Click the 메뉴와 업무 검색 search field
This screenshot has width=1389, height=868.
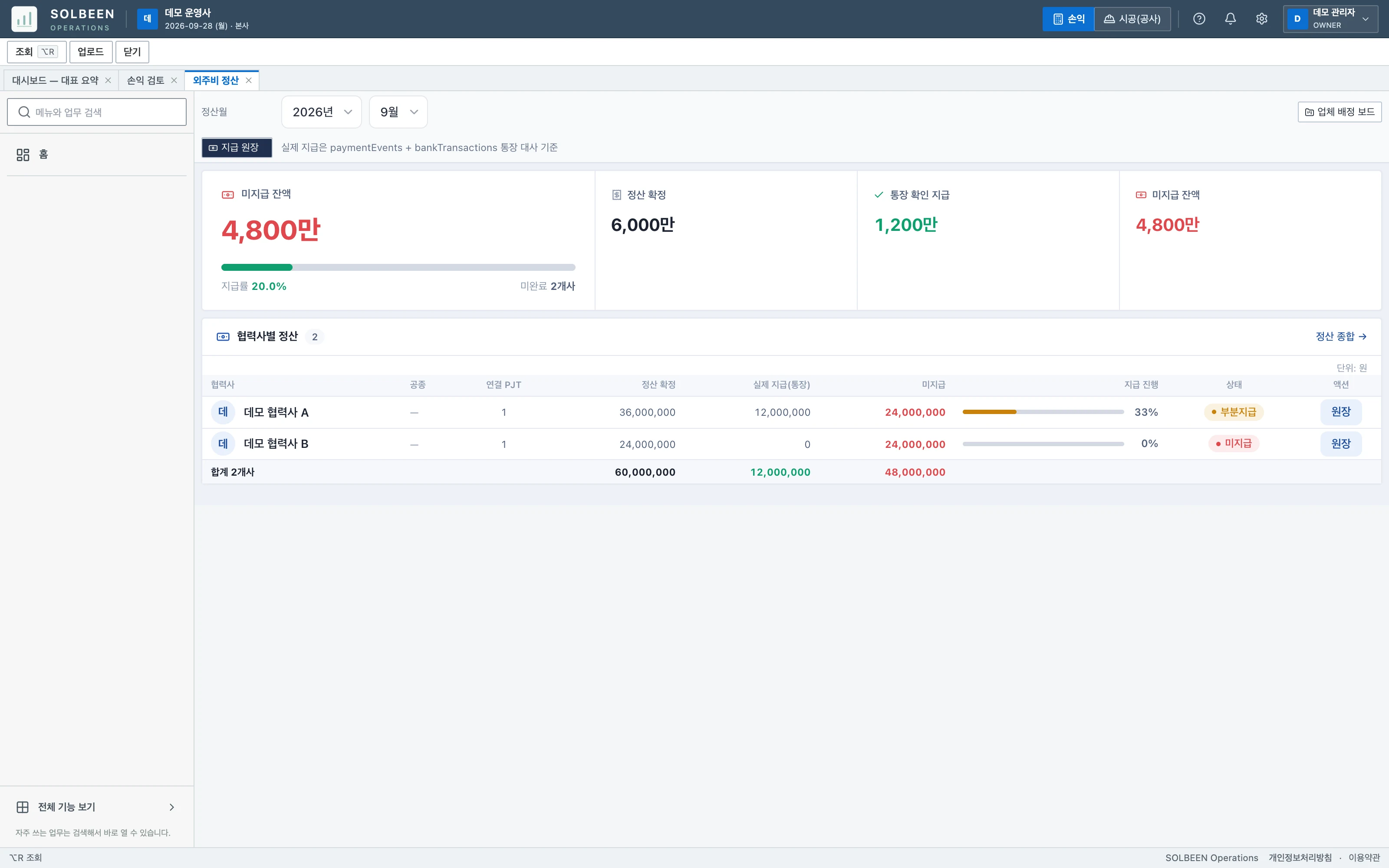tap(96, 112)
